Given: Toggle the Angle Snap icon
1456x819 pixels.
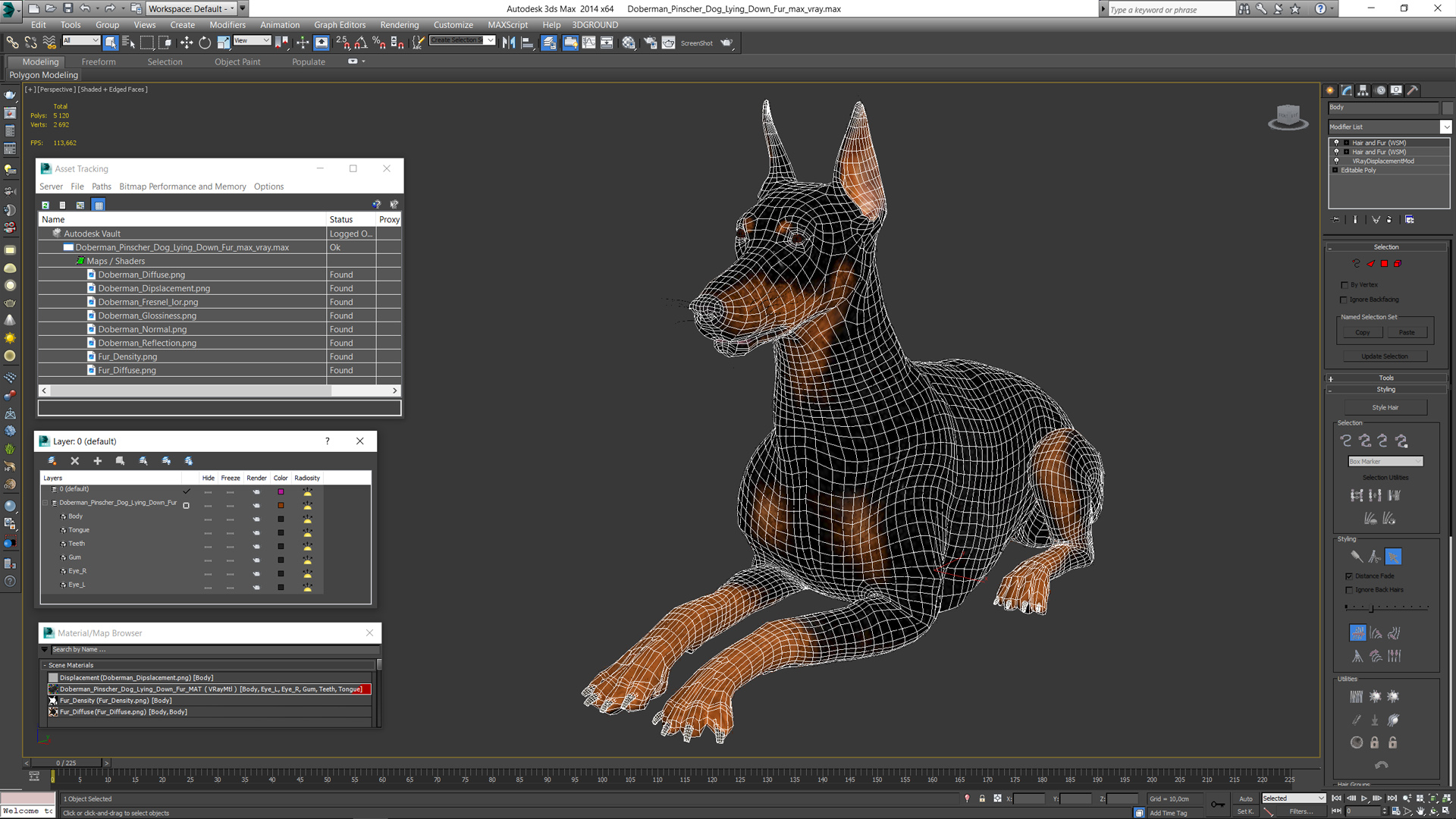Looking at the screenshot, I should pyautogui.click(x=361, y=42).
